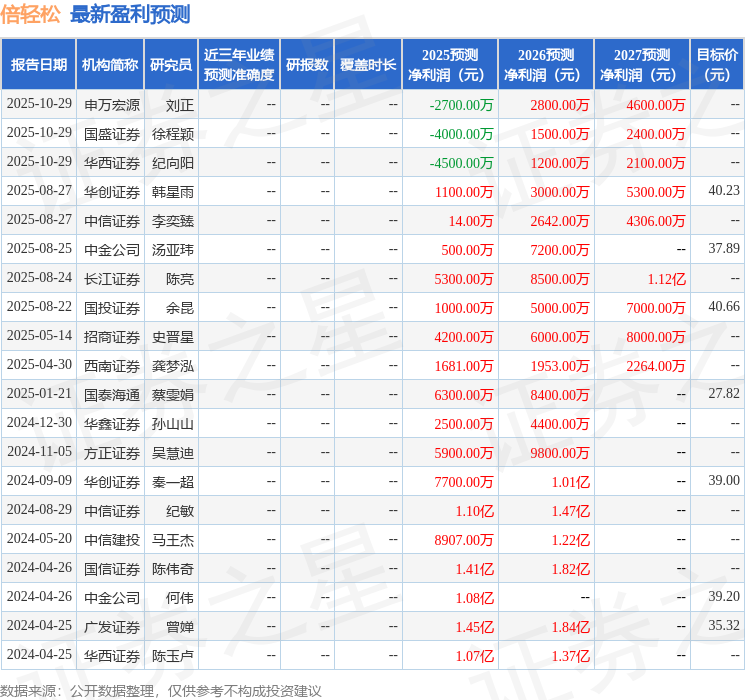The height and width of the screenshot is (700, 745).
Task: Click 2025预测净利润 column header
Action: coord(449,65)
